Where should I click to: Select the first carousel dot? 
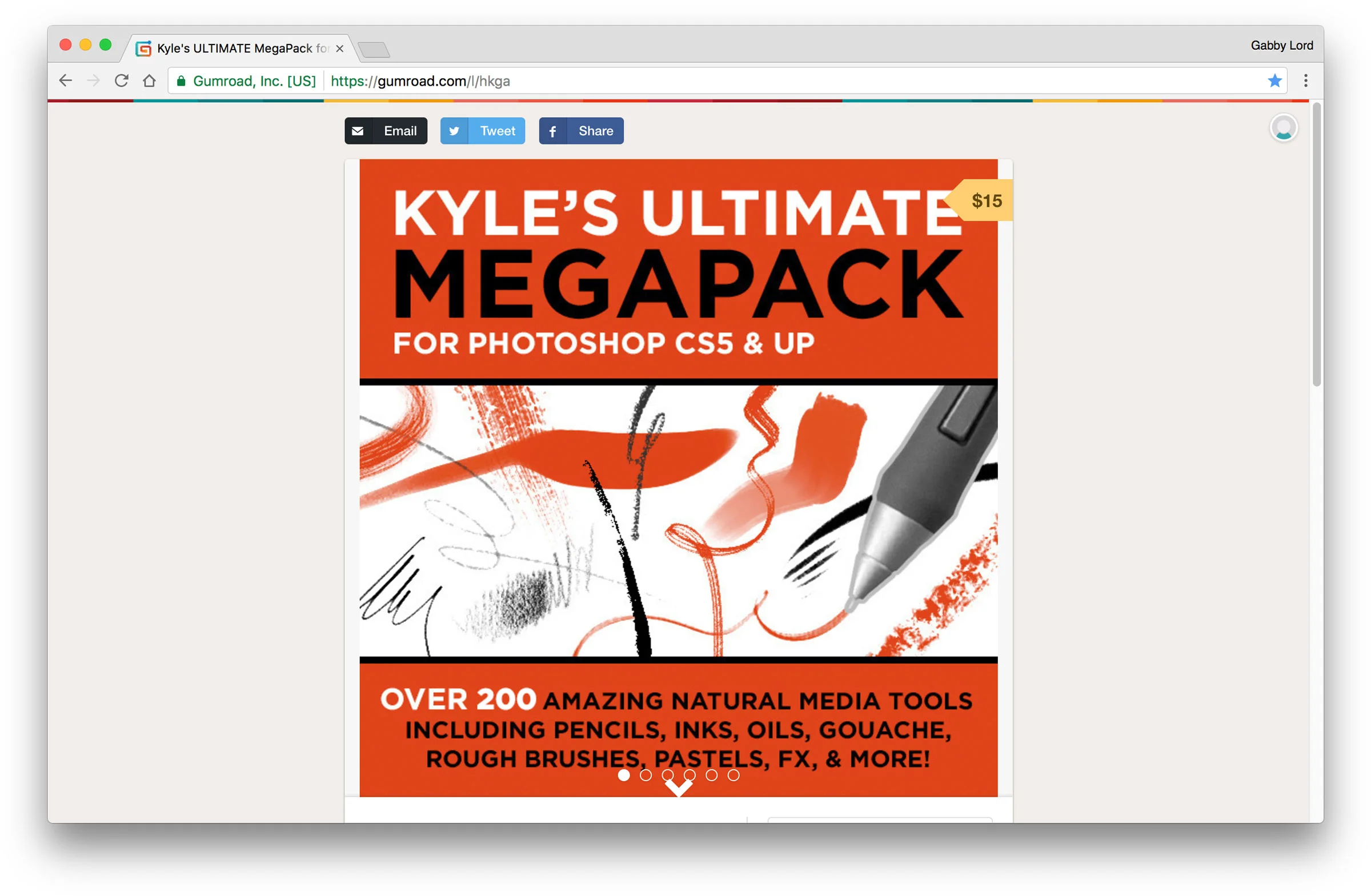pos(624,776)
